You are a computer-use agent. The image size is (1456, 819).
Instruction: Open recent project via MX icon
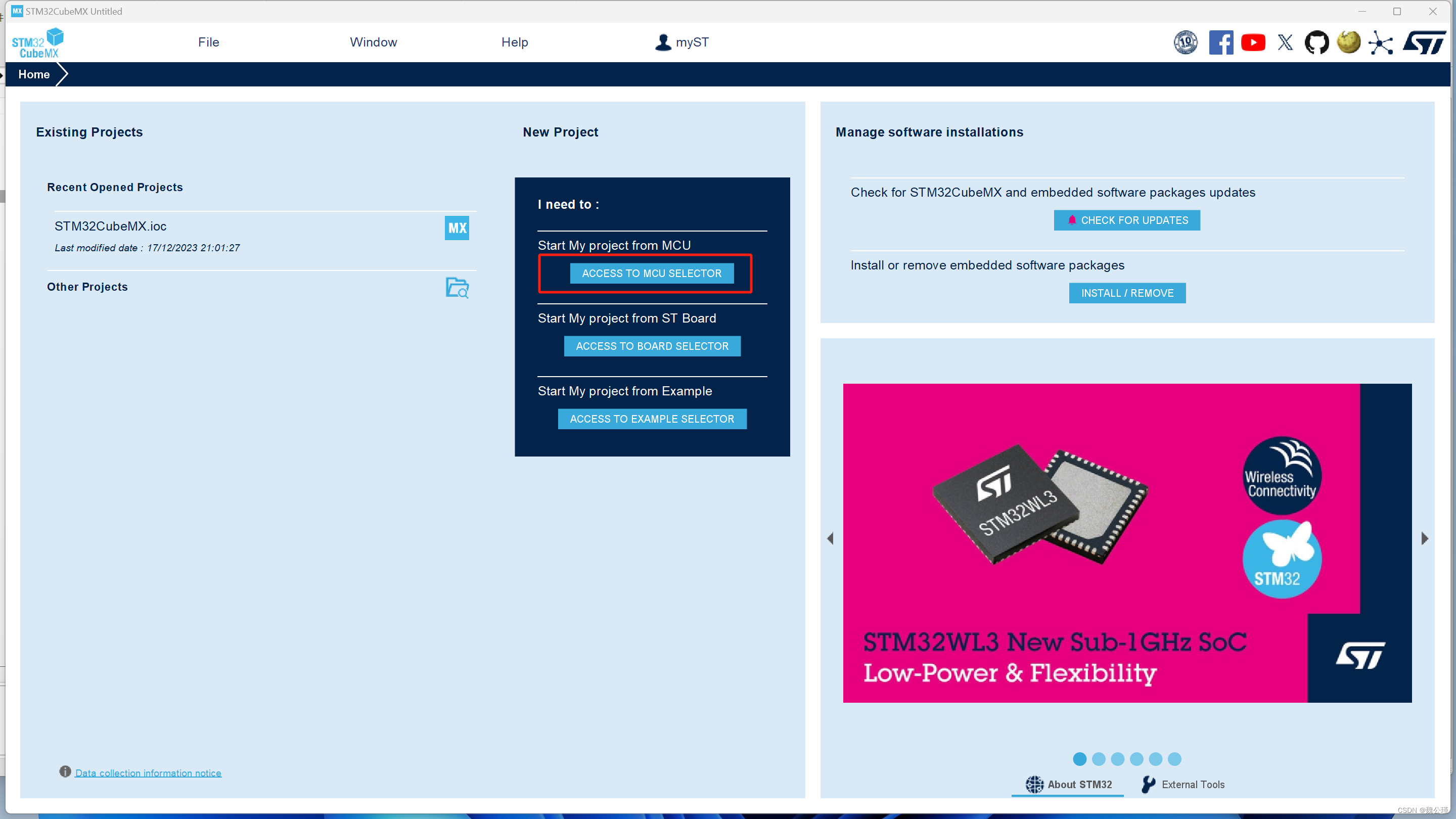457,228
